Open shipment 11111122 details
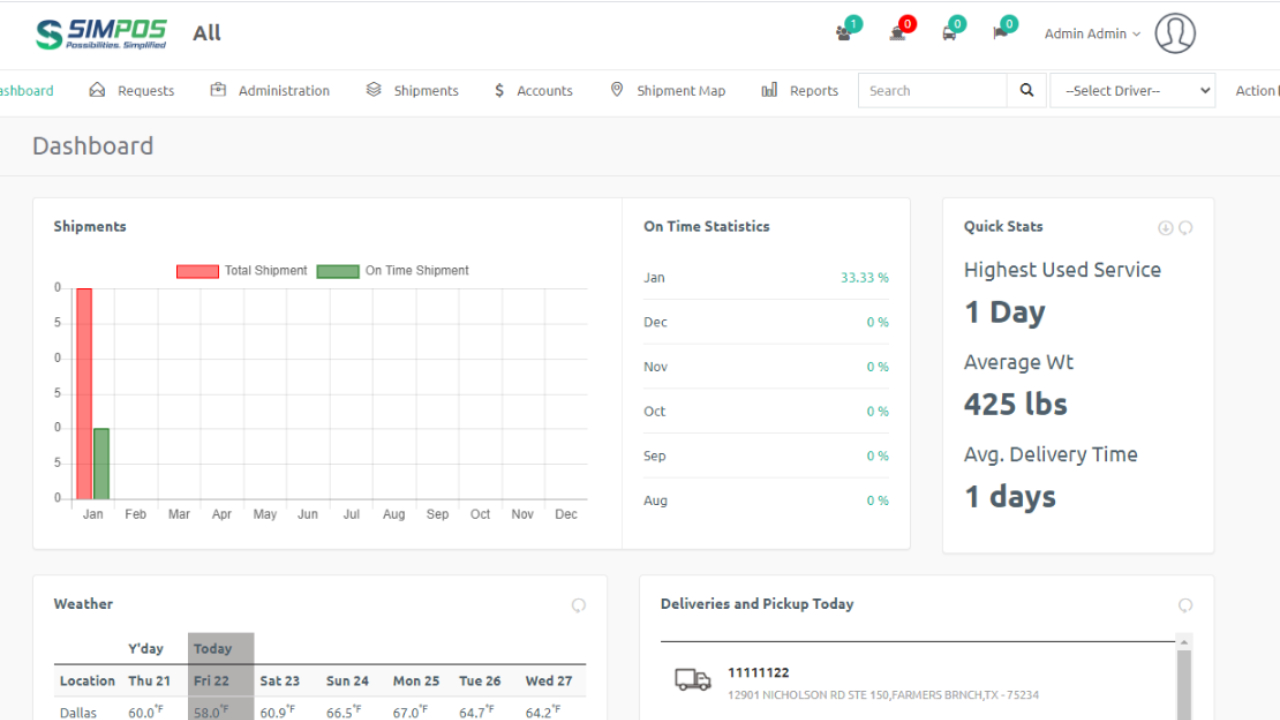Screen dimensions: 1280x720 click(759, 673)
